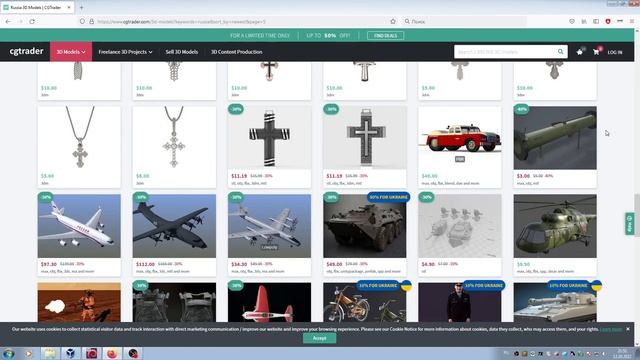Click the shield icon in address bar
Image resolution: width=640 pixels, height=360 pixels.
pos(82,21)
